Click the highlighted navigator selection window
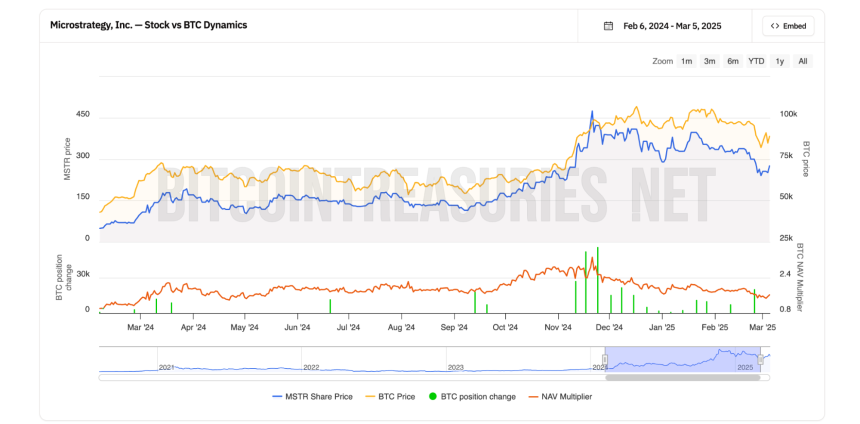 pyautogui.click(x=683, y=360)
